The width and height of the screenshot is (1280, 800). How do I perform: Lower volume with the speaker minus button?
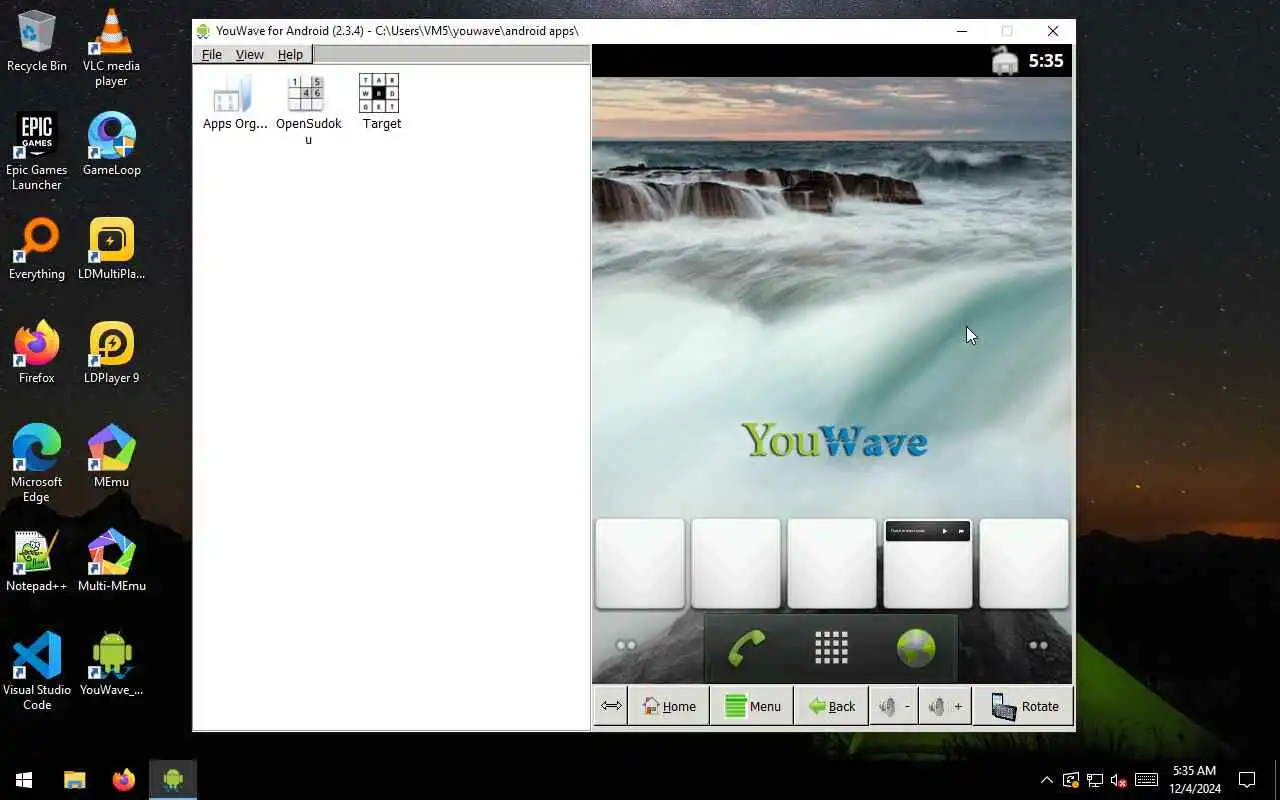coord(894,706)
